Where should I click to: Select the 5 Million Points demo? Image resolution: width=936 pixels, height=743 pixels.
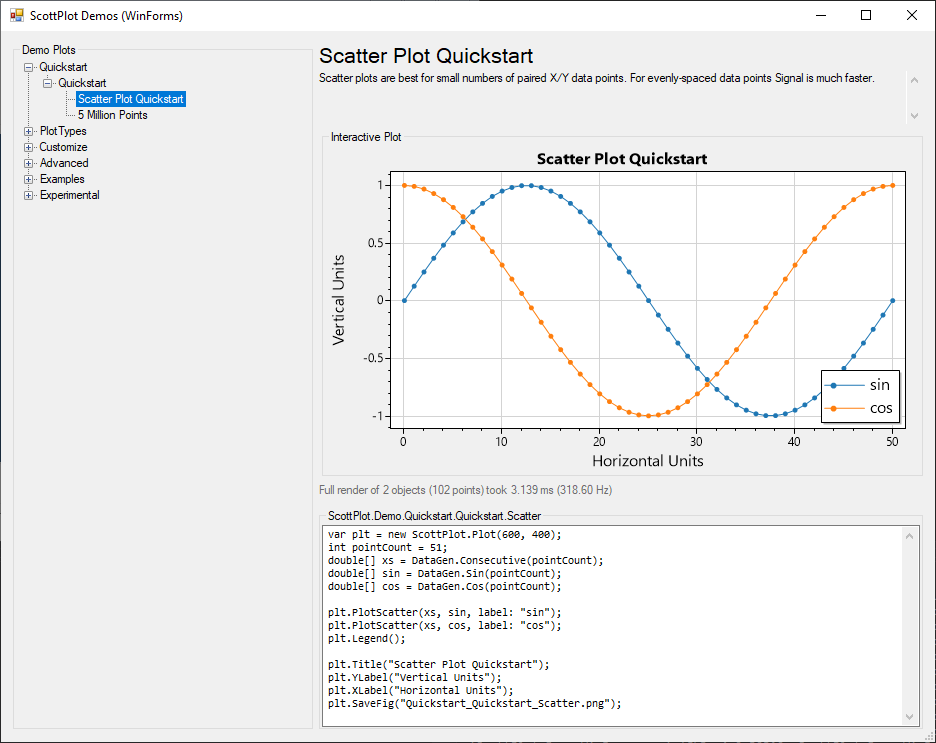point(112,115)
